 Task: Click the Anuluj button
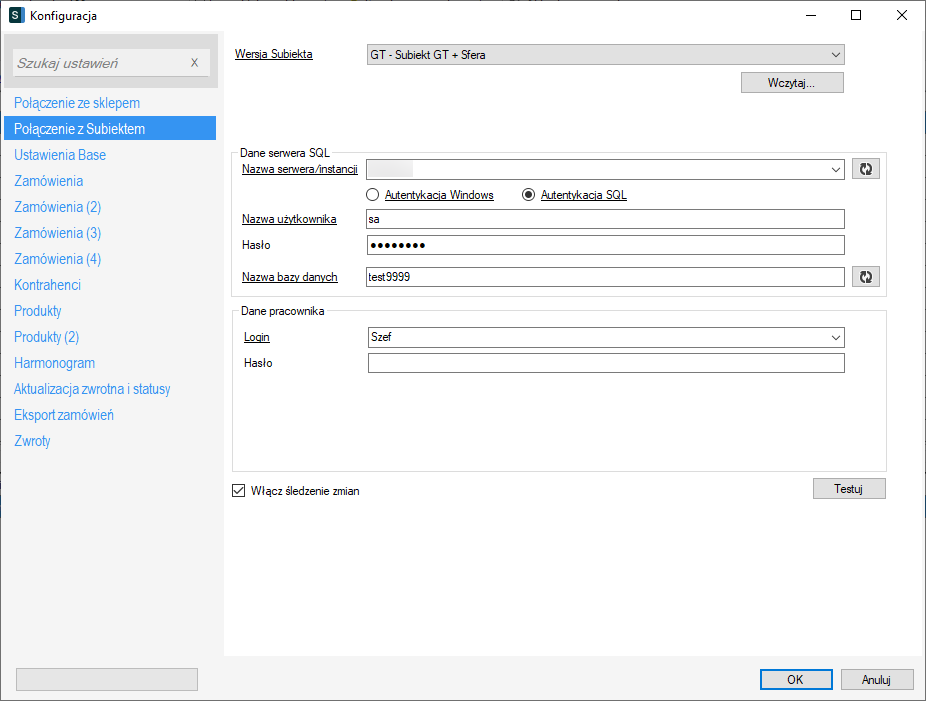[876, 680]
